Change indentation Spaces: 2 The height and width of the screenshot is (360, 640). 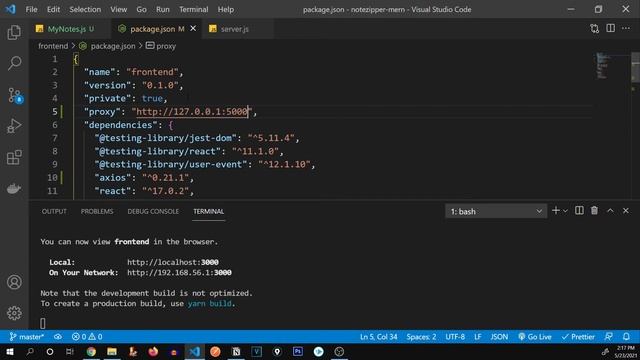click(x=421, y=337)
